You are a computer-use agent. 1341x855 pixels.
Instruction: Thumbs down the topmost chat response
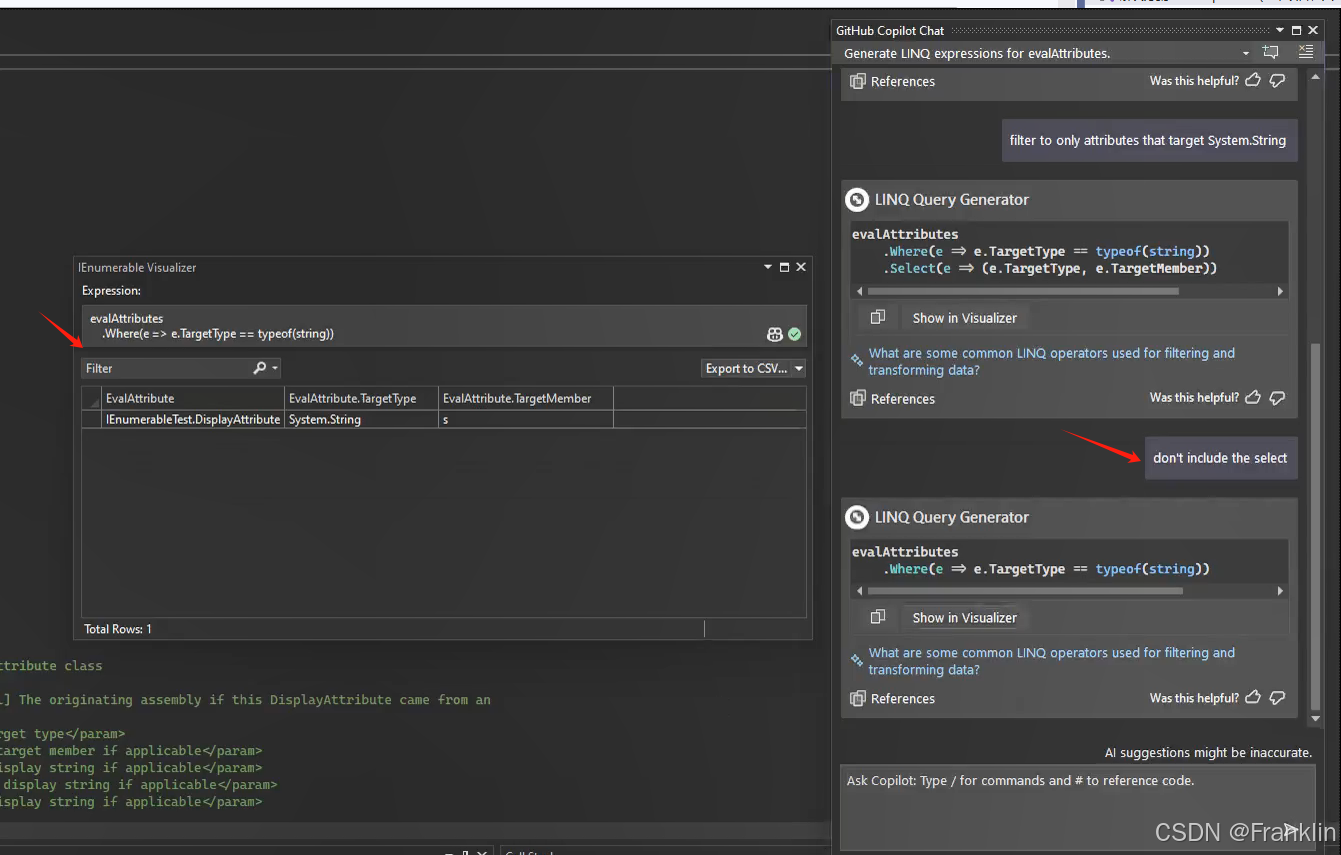(x=1277, y=81)
